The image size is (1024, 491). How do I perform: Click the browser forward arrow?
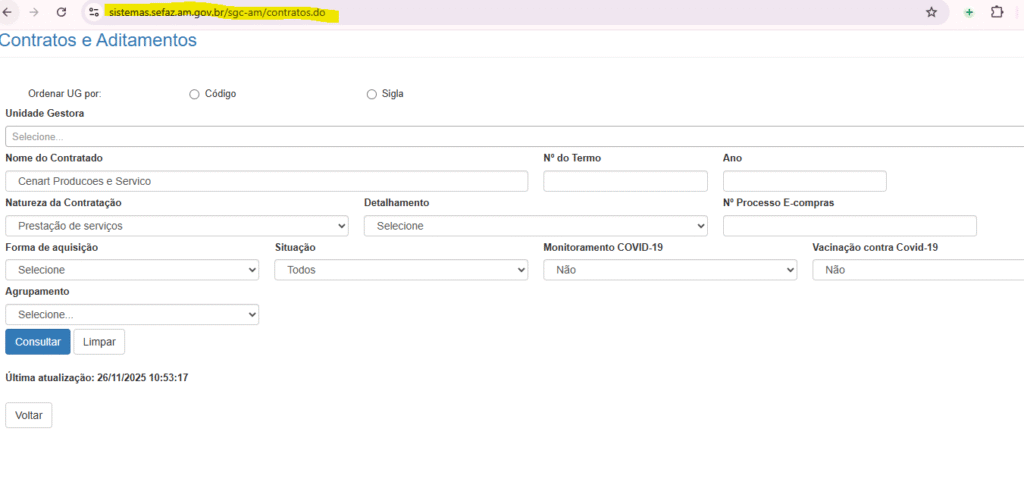pos(35,12)
